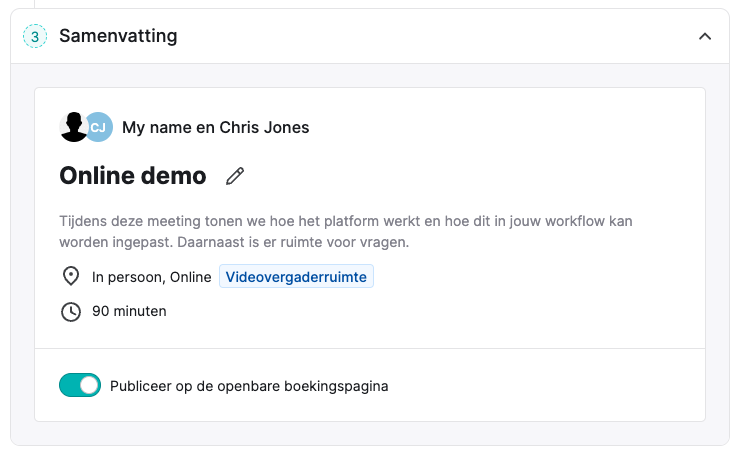Viewport: 743px width, 457px height.
Task: Open the Videovergaderruimte tag
Action: [296, 276]
